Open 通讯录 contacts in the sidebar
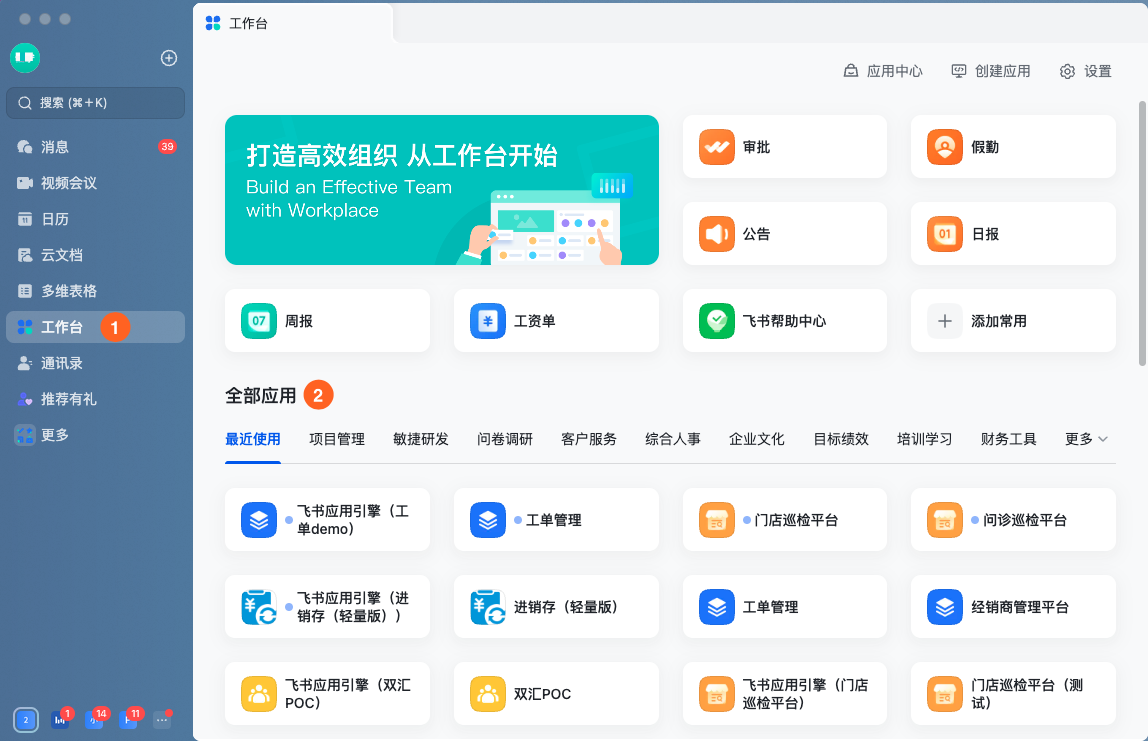The width and height of the screenshot is (1148, 741). pyautogui.click(x=95, y=363)
